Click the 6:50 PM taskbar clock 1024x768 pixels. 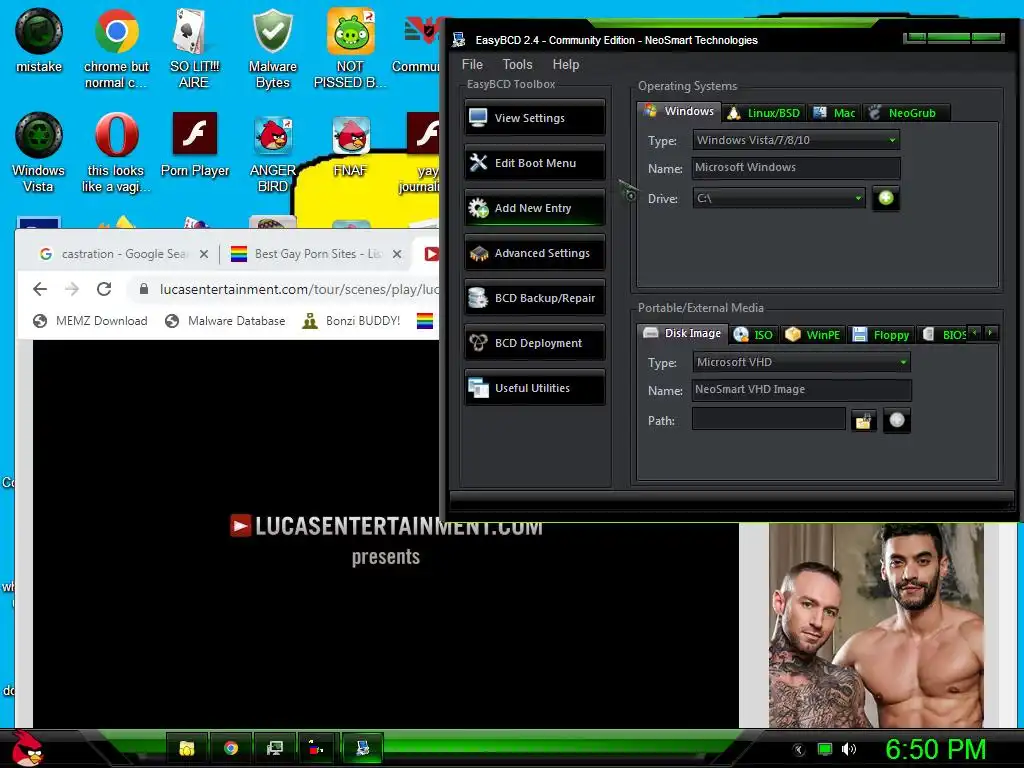pos(935,749)
